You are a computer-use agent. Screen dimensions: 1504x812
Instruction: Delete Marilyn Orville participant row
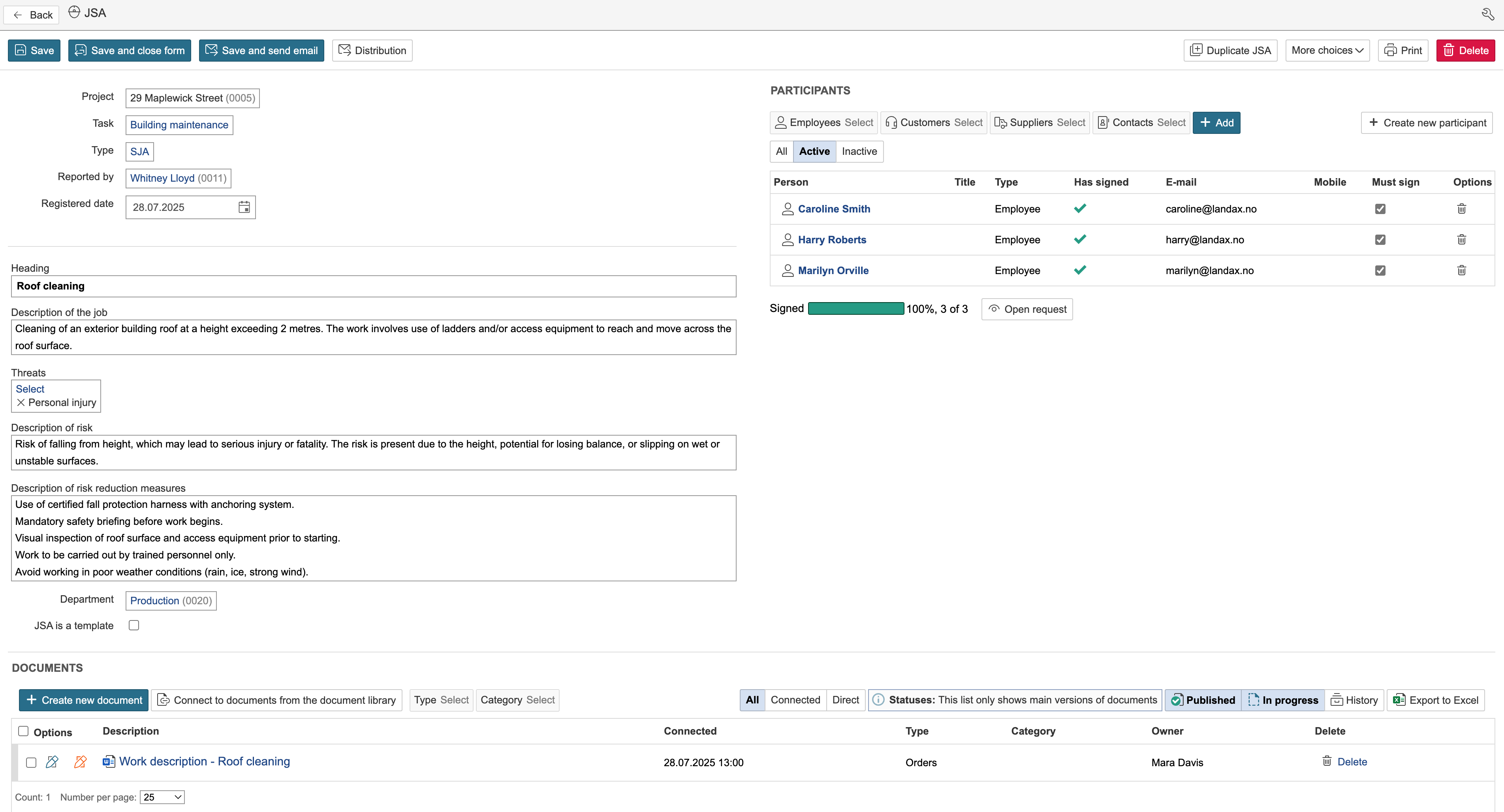click(x=1461, y=270)
